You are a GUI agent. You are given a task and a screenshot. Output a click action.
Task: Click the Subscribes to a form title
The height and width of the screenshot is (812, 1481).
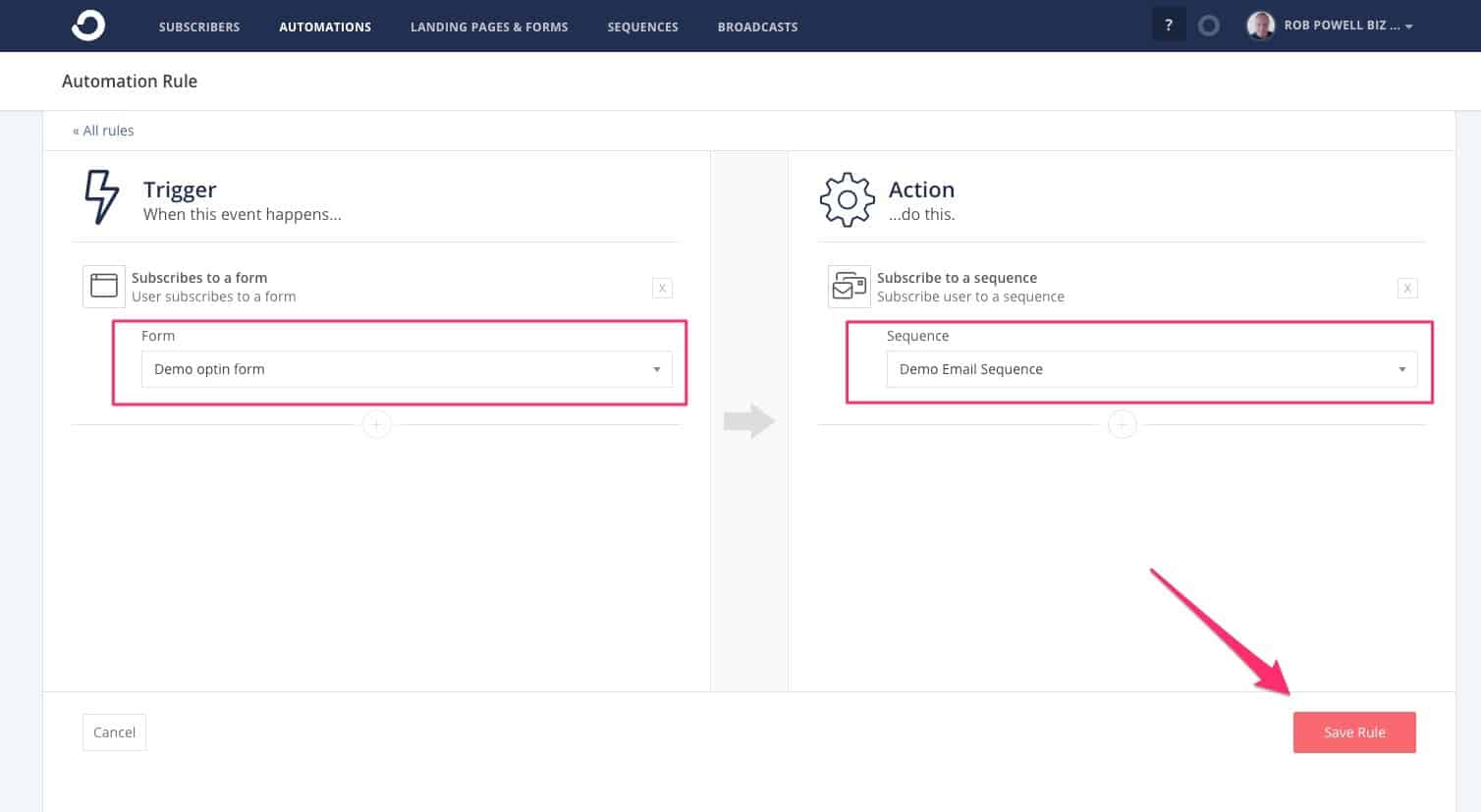click(x=199, y=278)
